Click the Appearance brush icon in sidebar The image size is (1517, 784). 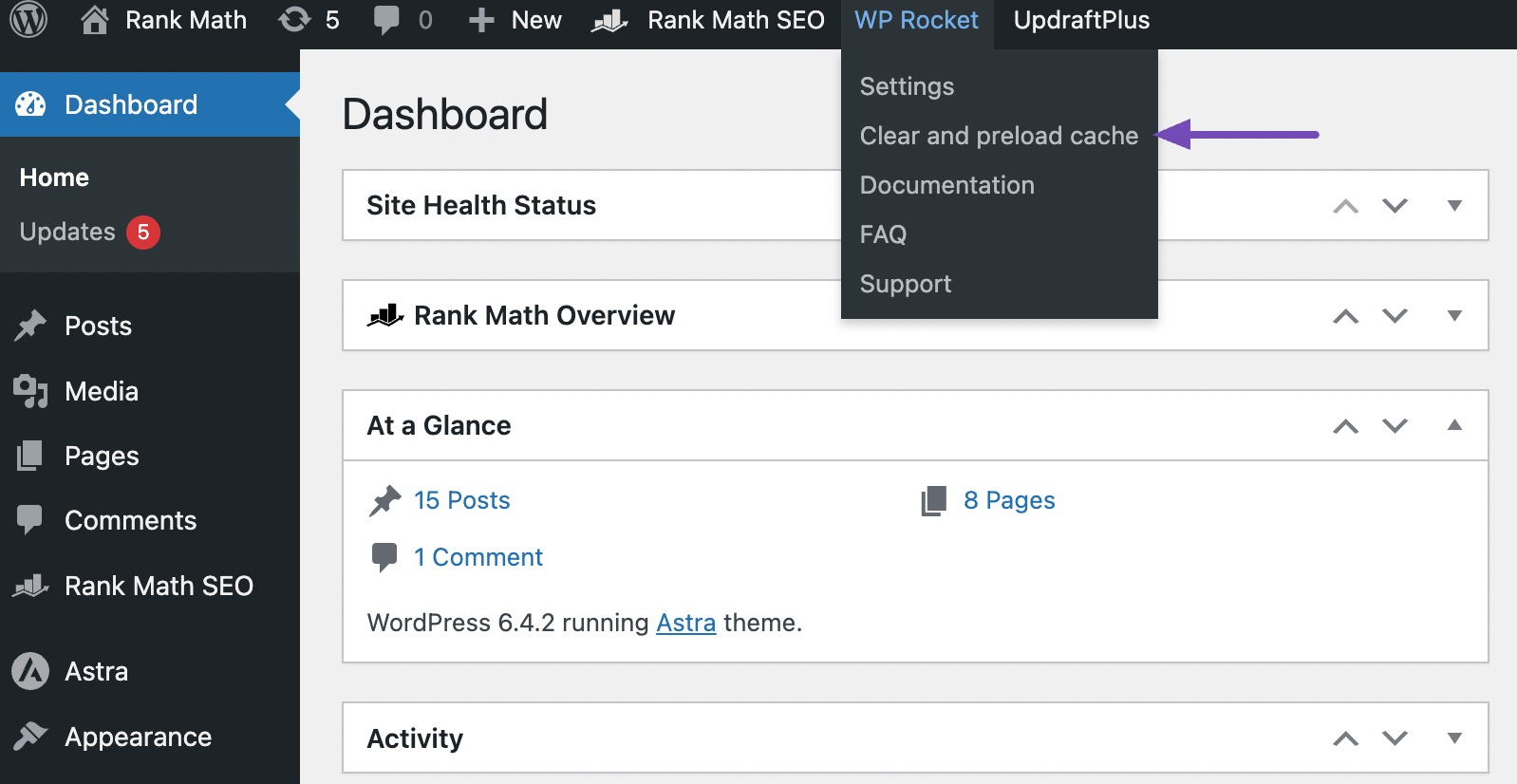30,737
